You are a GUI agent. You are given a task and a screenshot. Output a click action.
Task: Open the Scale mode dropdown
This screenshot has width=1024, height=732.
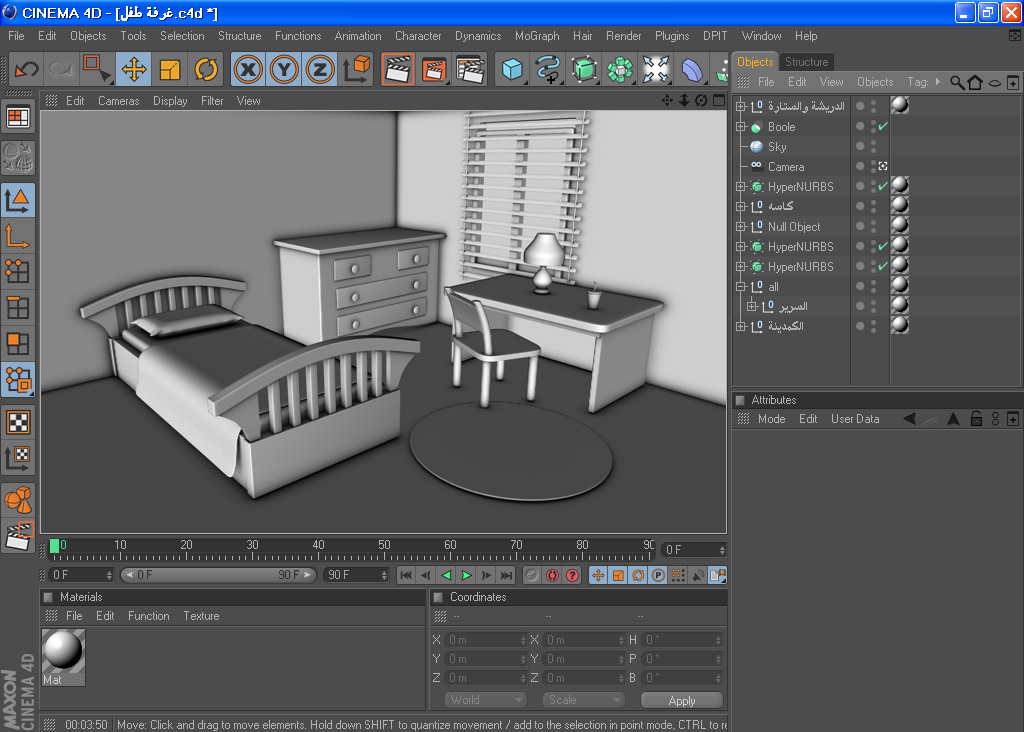(x=583, y=700)
